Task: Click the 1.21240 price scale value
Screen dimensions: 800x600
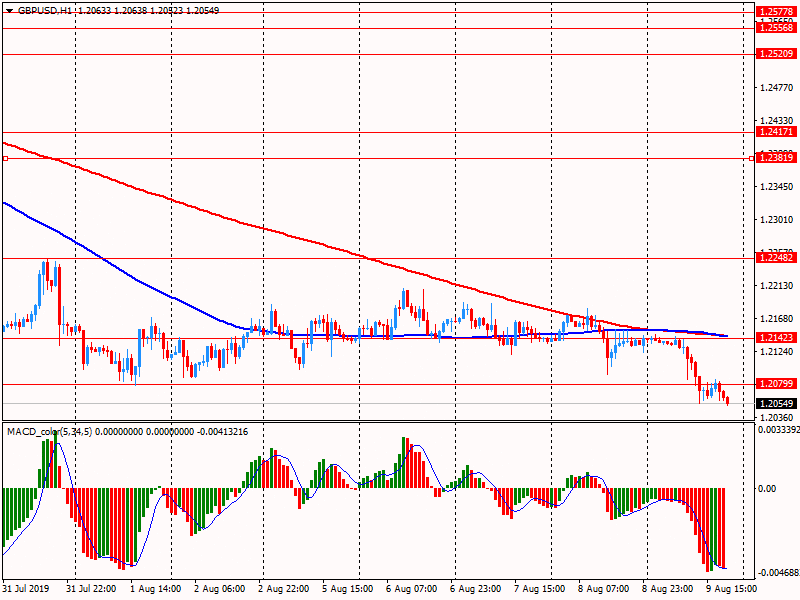Action: 777,352
